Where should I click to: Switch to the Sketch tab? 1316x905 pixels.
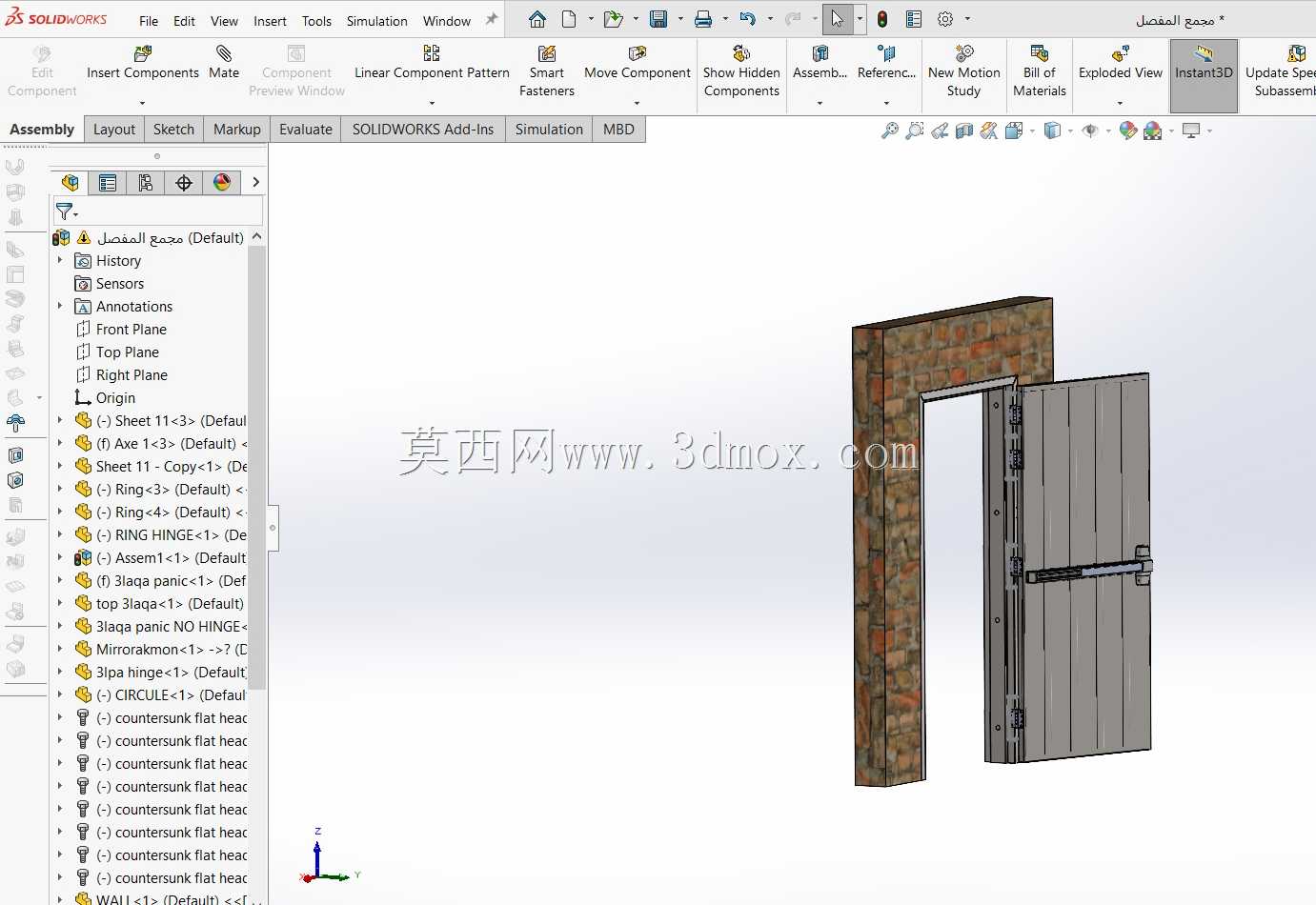(173, 130)
